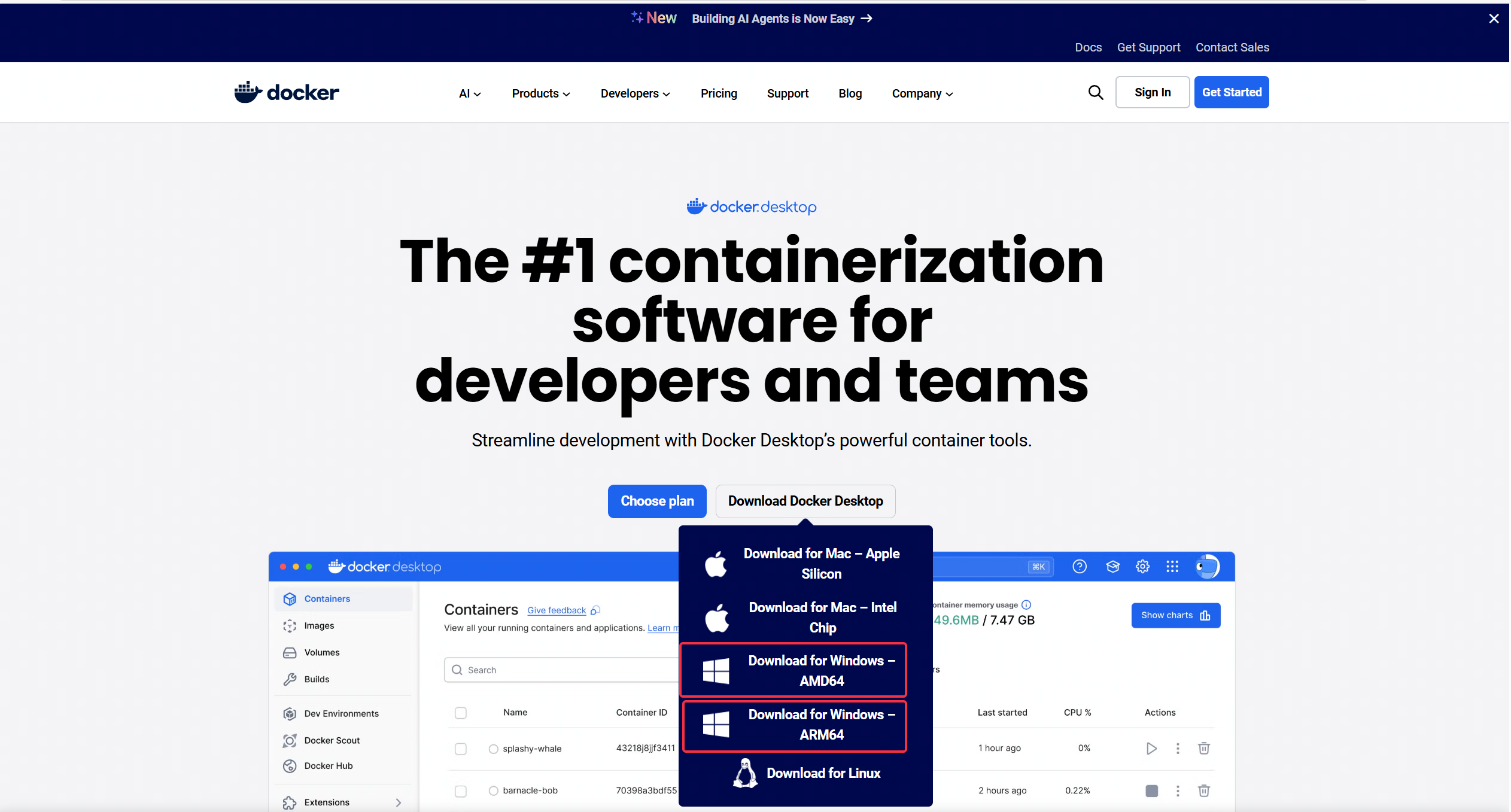Image resolution: width=1511 pixels, height=812 pixels.
Task: Expand the AI dropdown menu
Action: 470,93
